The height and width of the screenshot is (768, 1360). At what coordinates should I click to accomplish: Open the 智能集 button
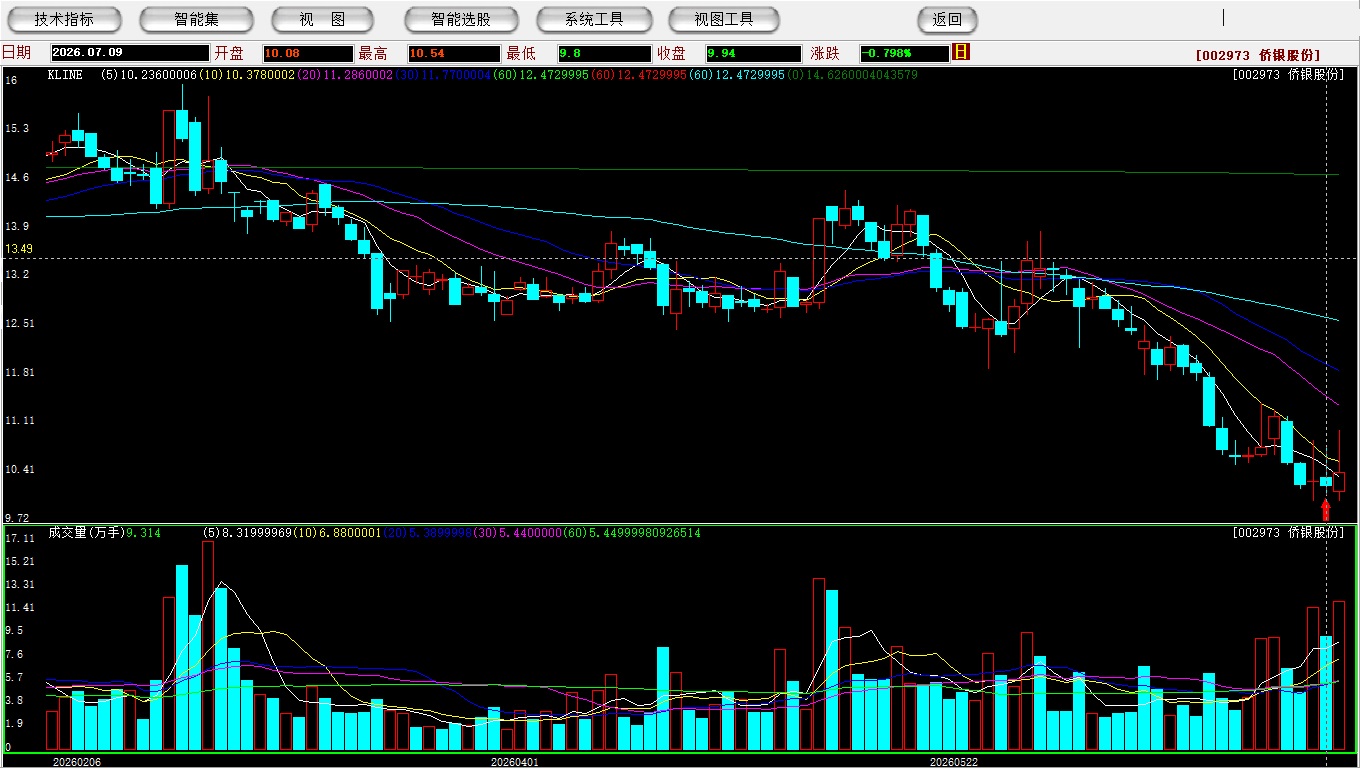point(196,19)
